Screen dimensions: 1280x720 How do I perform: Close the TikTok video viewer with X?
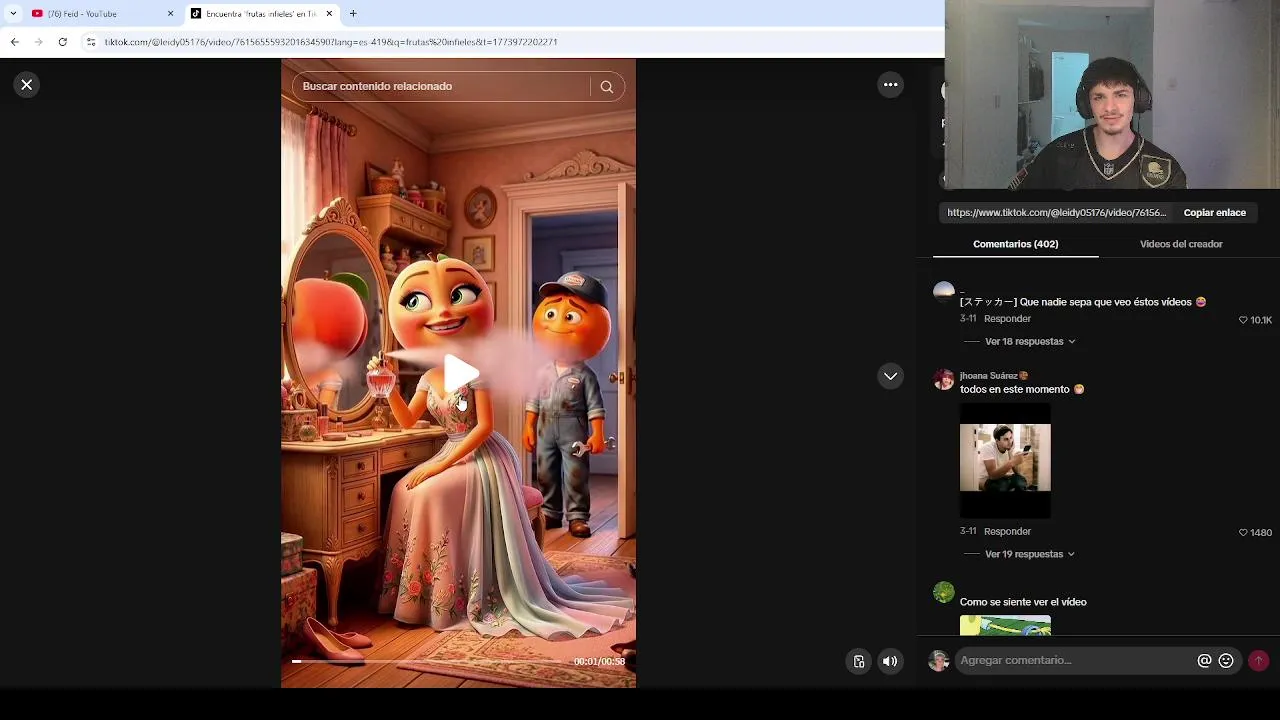27,85
